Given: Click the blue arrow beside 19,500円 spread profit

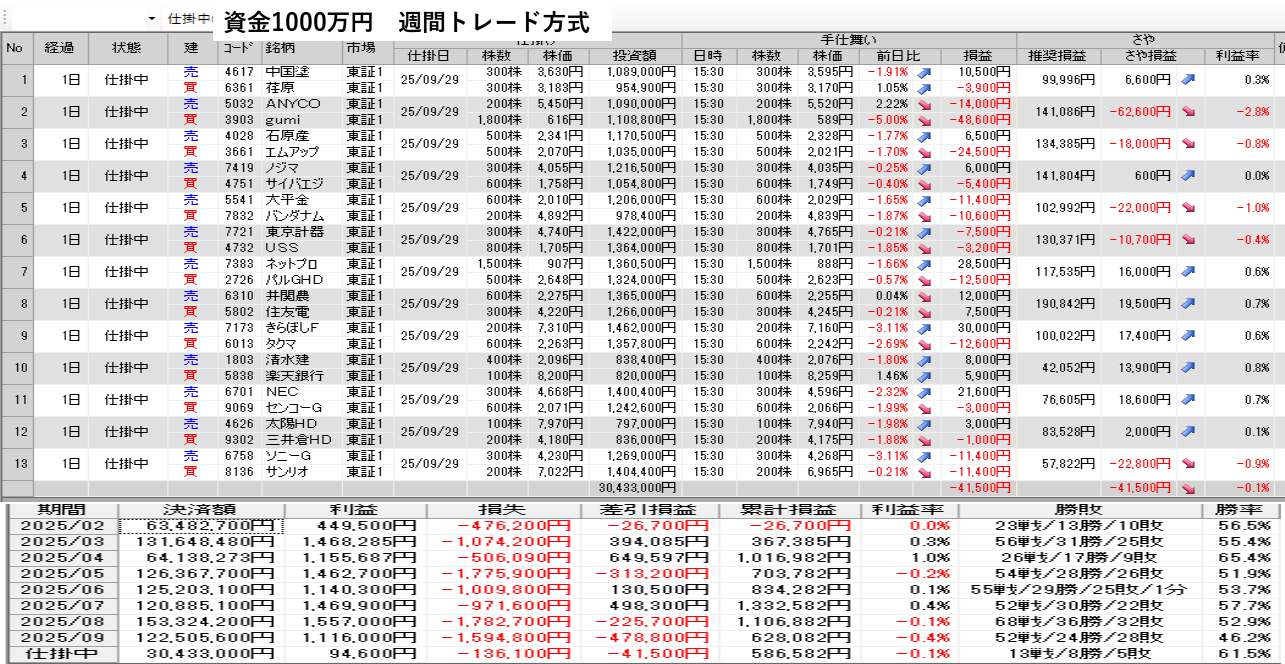Looking at the screenshot, I should coord(1188,303).
